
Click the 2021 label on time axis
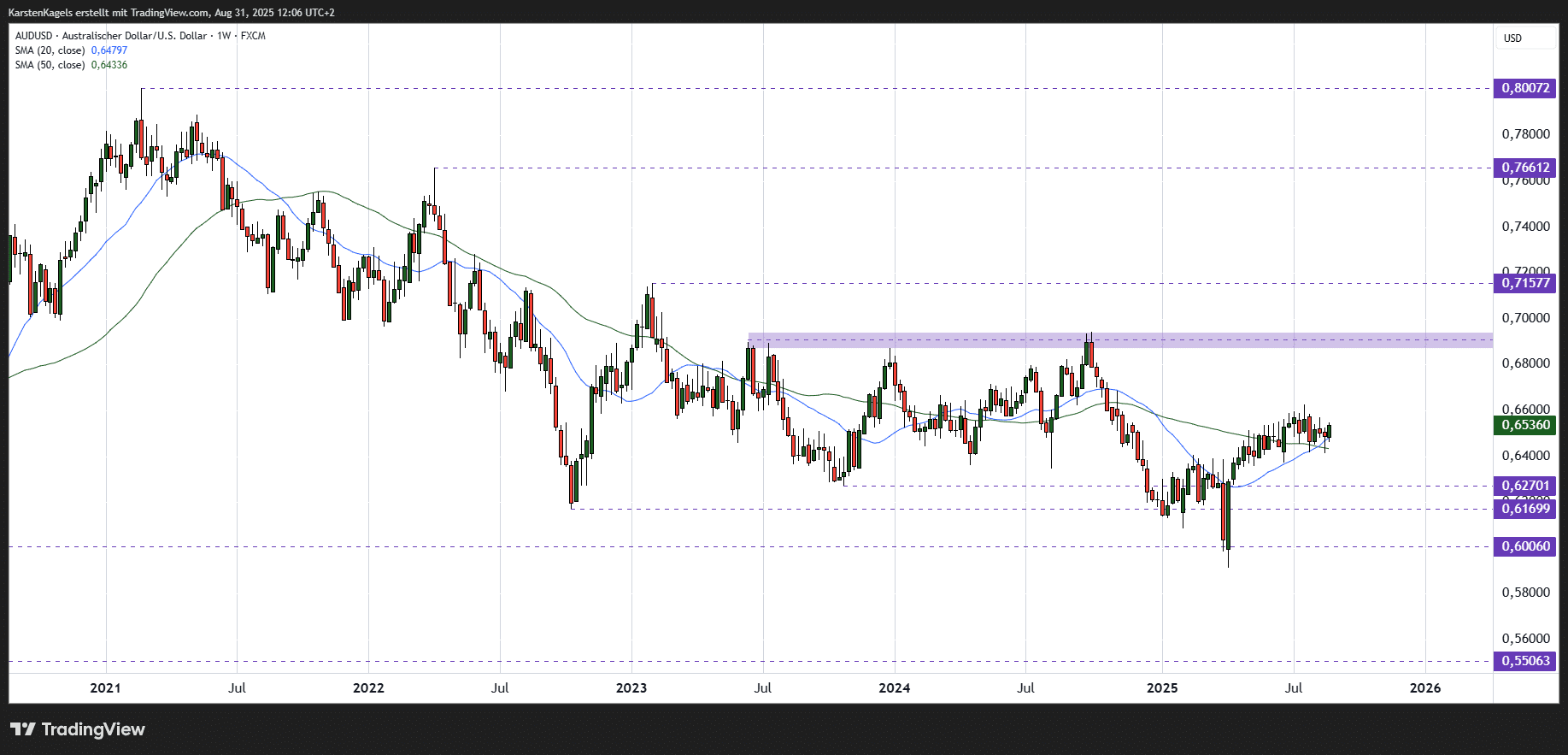tap(105, 687)
